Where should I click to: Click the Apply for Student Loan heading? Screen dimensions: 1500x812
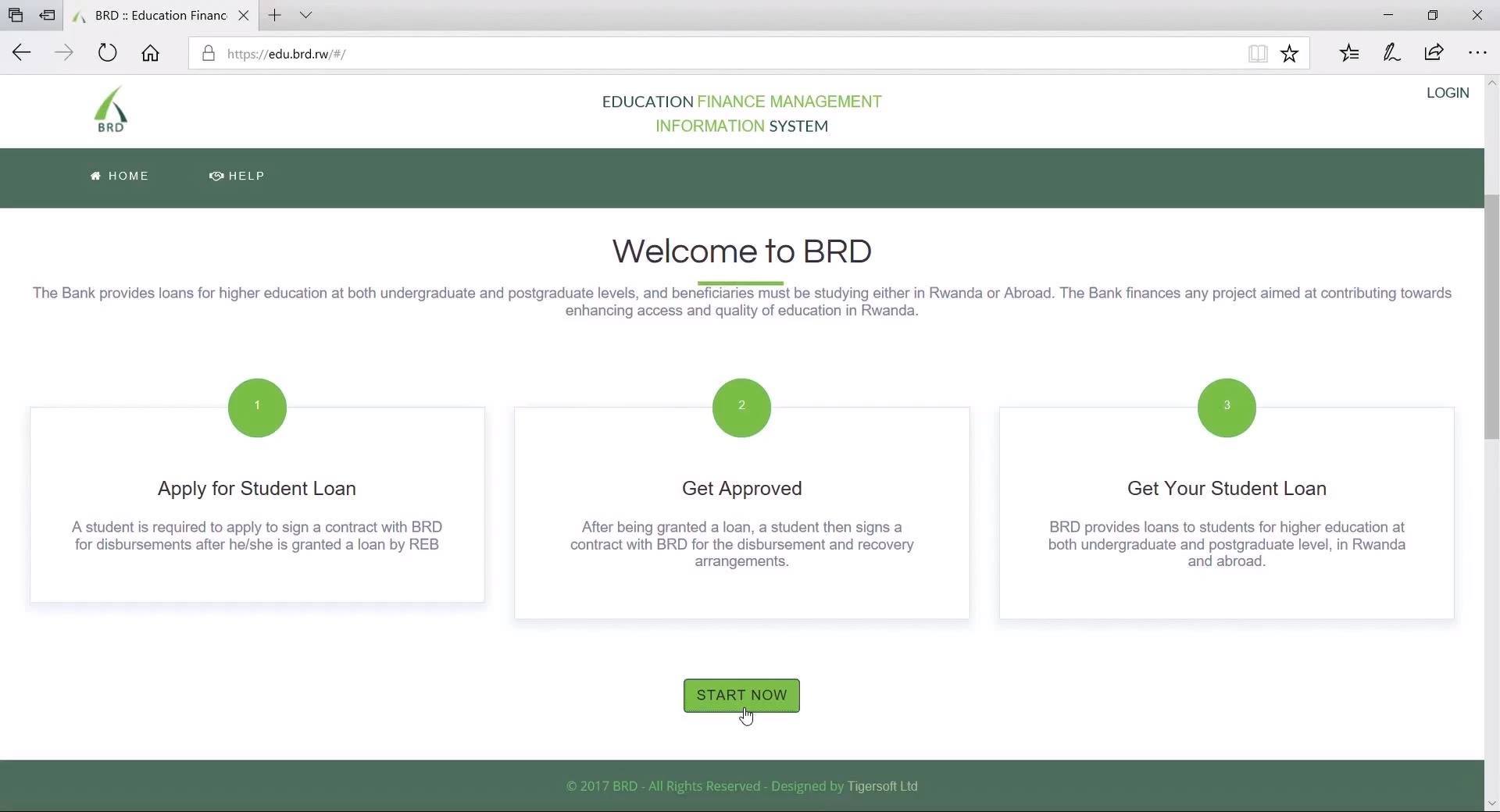click(257, 489)
